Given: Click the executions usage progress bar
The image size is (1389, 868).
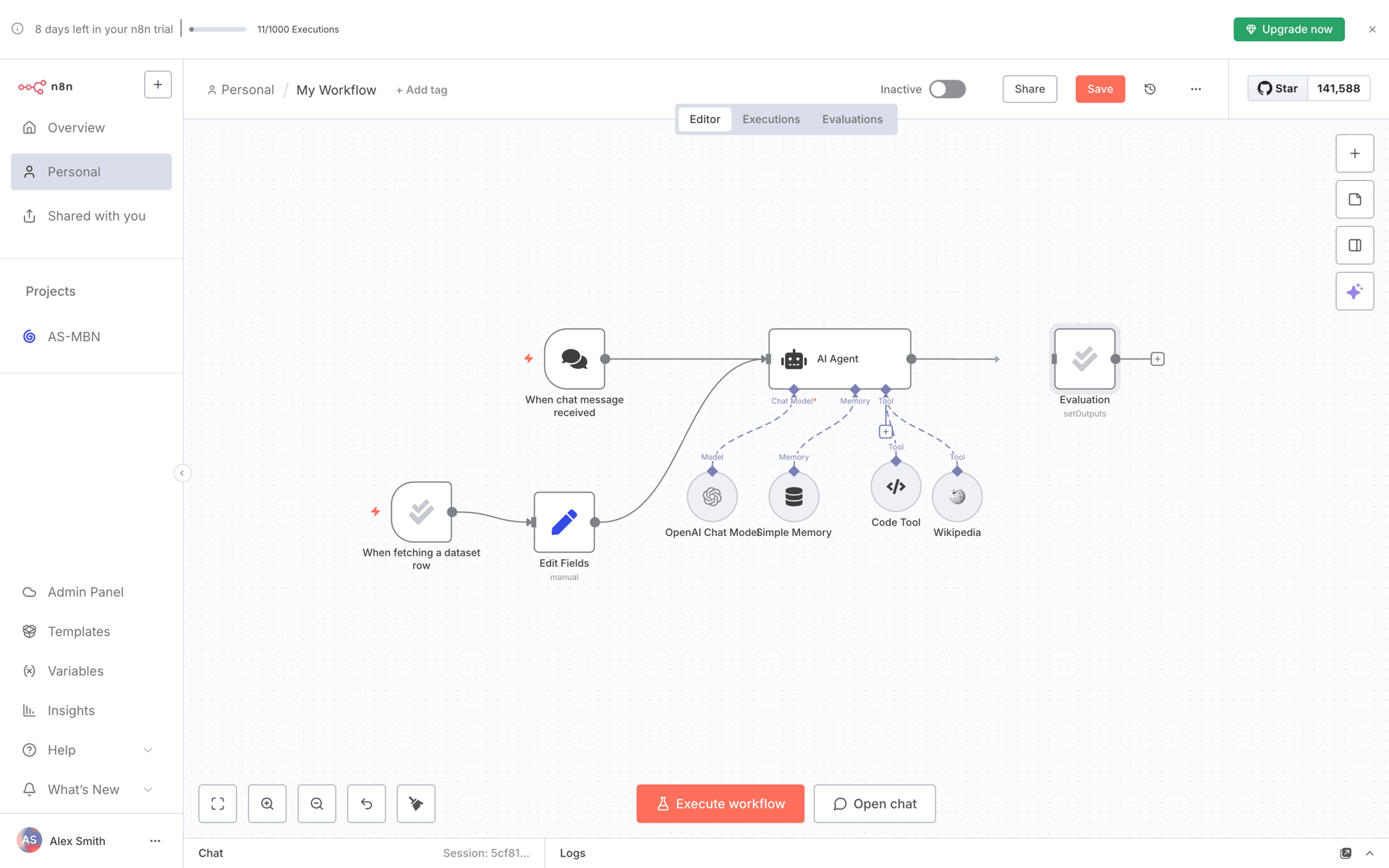Looking at the screenshot, I should coord(218,30).
